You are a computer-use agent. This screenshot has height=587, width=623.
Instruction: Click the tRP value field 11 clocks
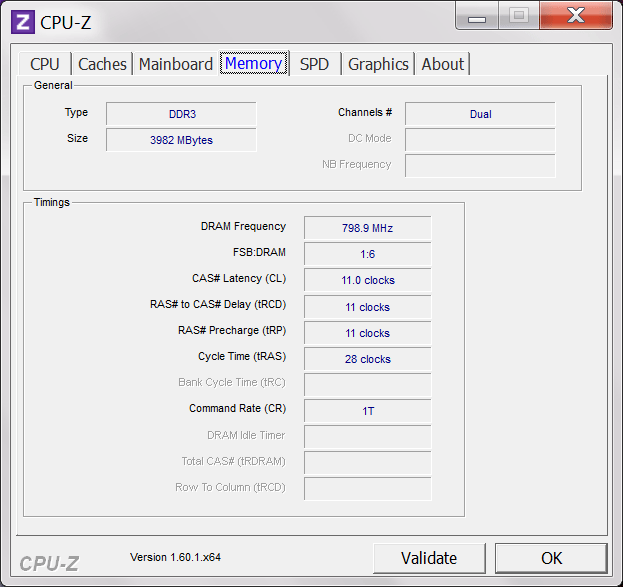pos(368,333)
